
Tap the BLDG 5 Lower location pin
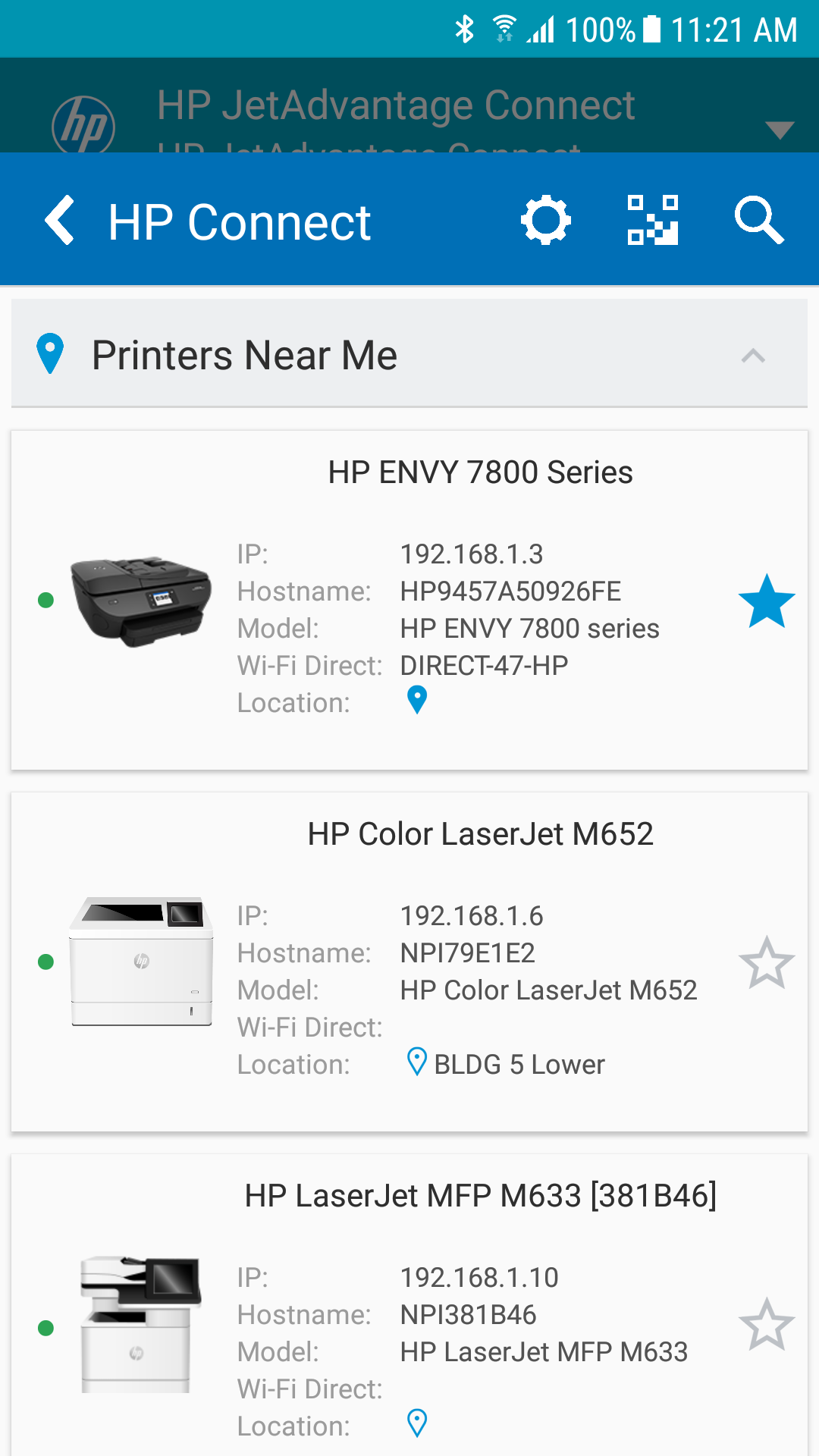[x=417, y=1062]
